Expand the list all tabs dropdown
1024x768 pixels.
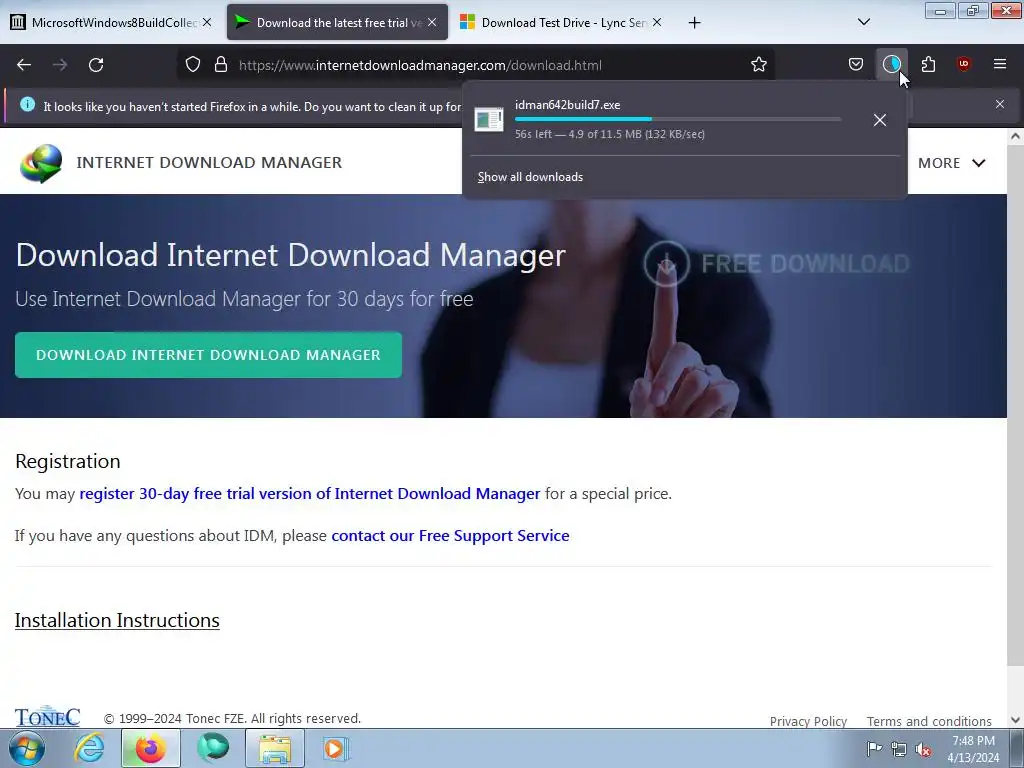863,22
